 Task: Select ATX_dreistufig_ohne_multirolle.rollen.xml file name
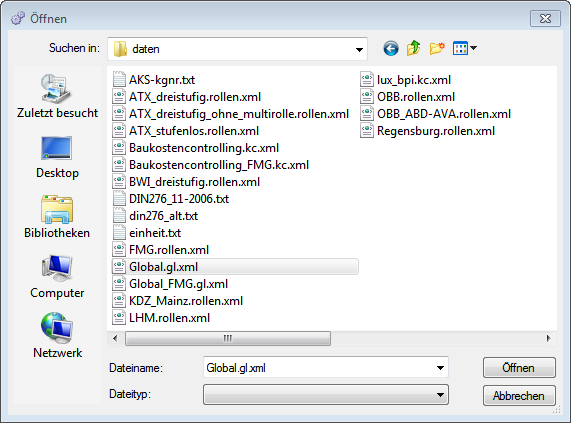[x=239, y=114]
